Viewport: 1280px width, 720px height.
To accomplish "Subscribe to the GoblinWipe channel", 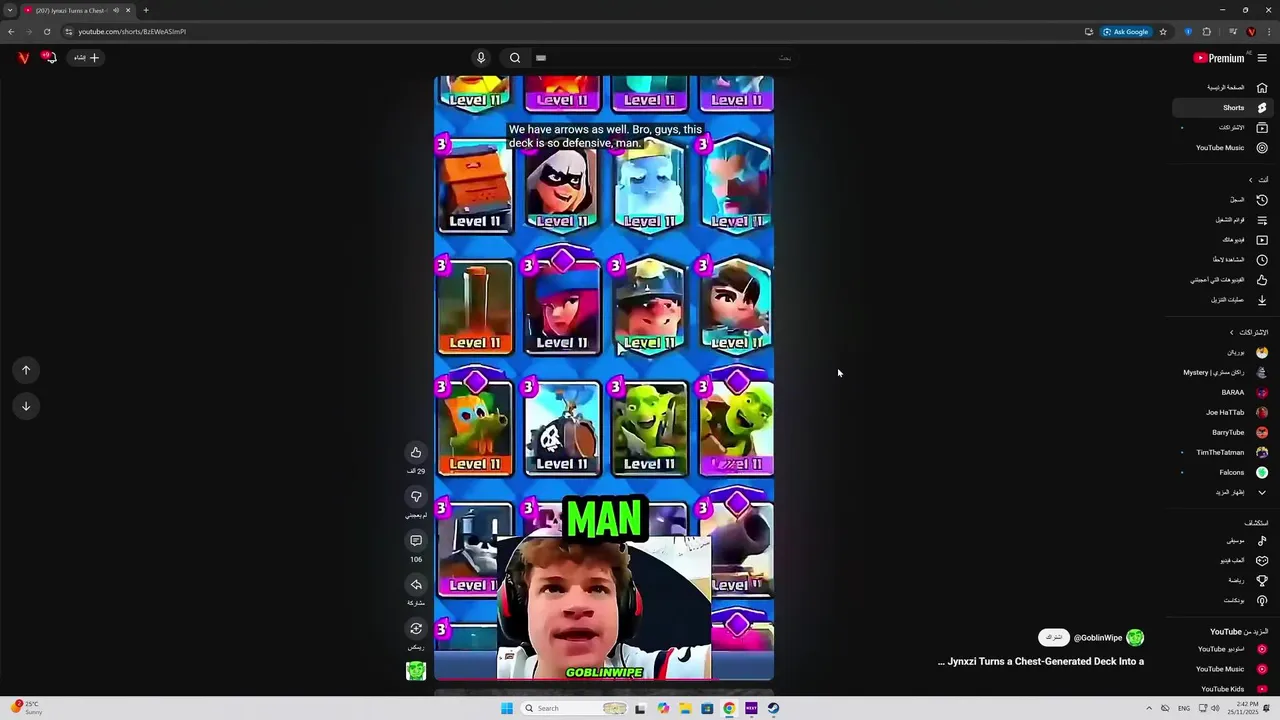I will [1053, 637].
